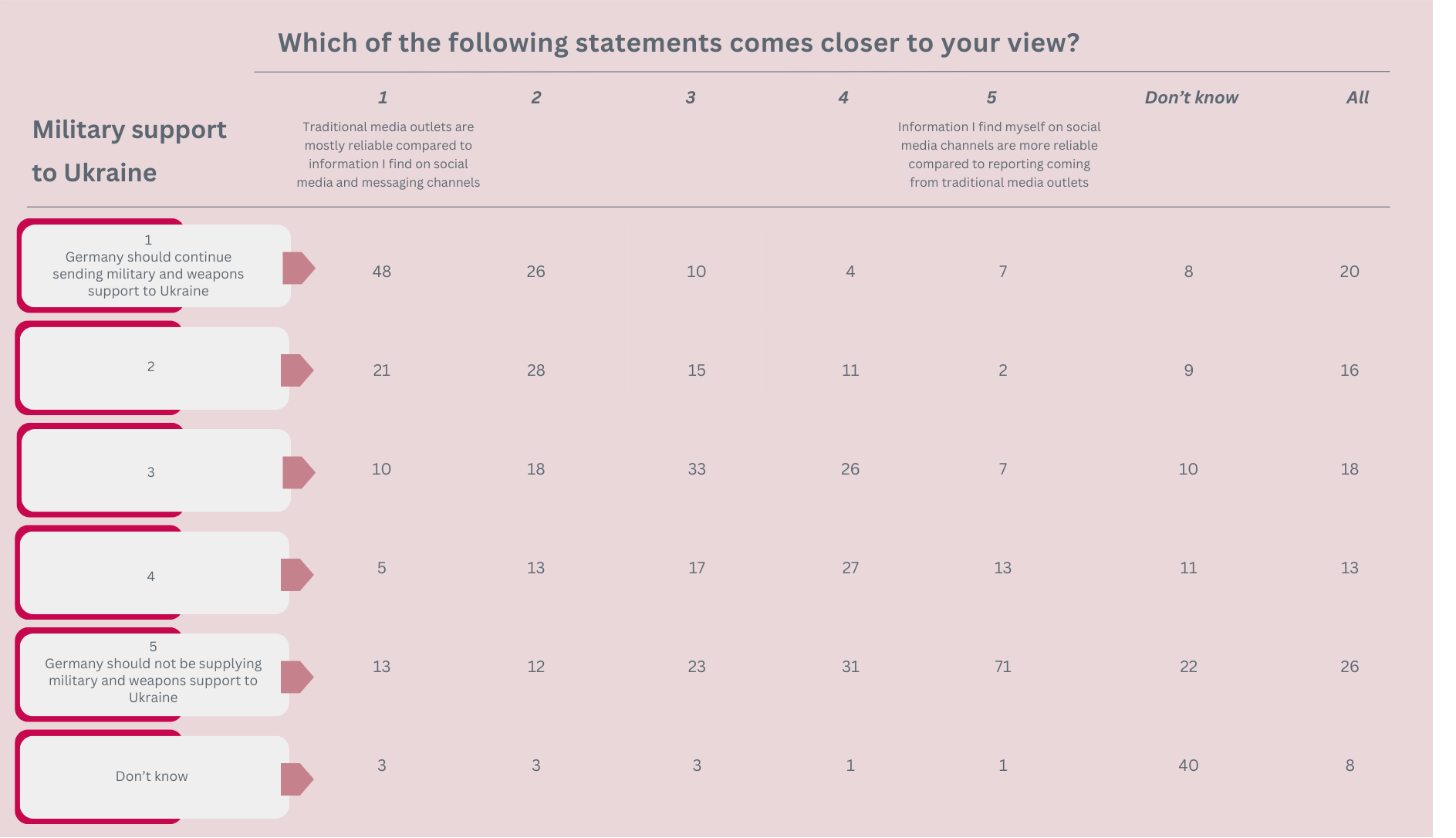Select the 'Germany should not be supplying' box
Image resolution: width=1456 pixels, height=838 pixels.
[x=154, y=674]
